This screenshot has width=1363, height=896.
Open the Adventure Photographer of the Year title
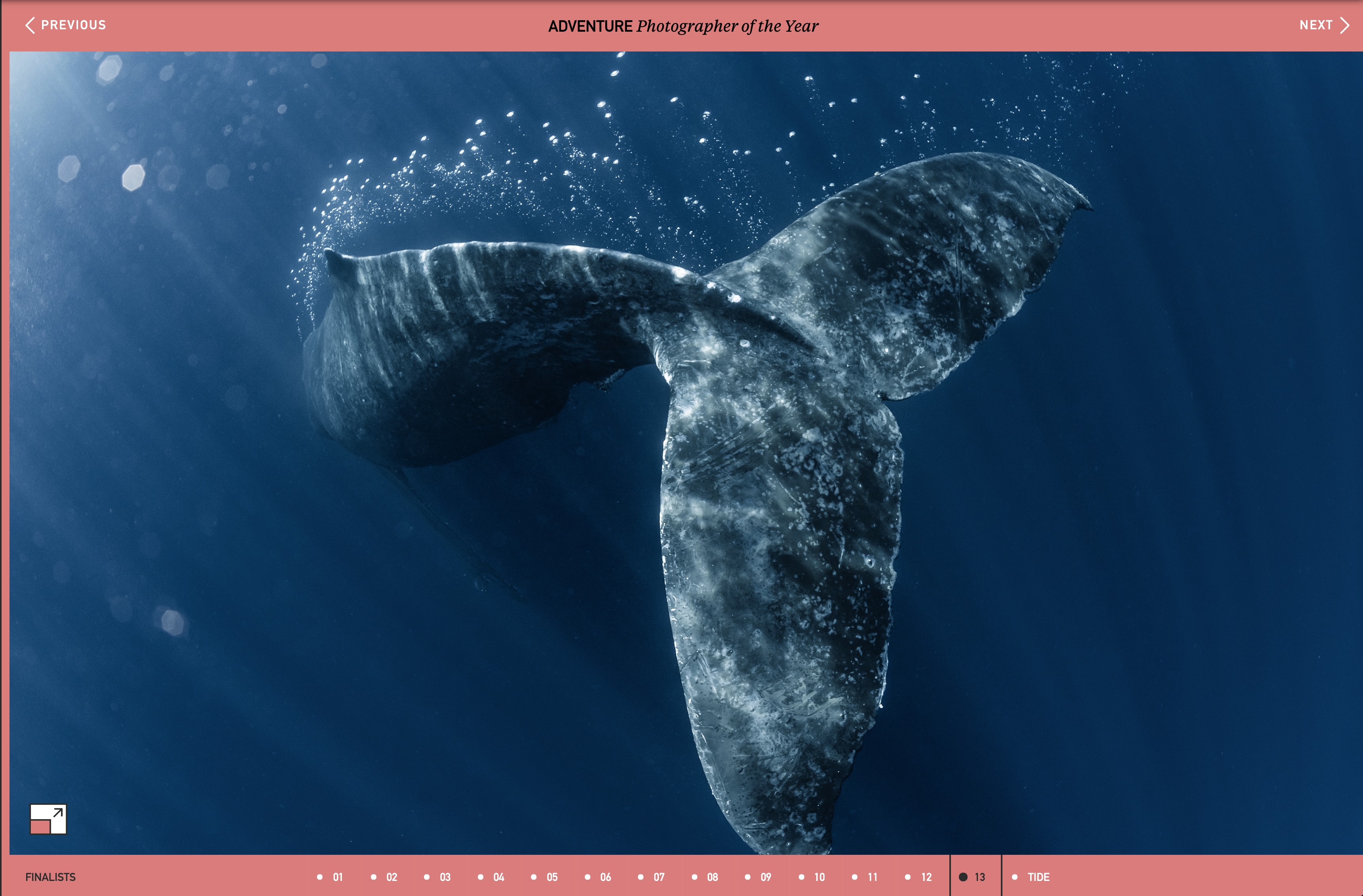pyautogui.click(x=683, y=26)
